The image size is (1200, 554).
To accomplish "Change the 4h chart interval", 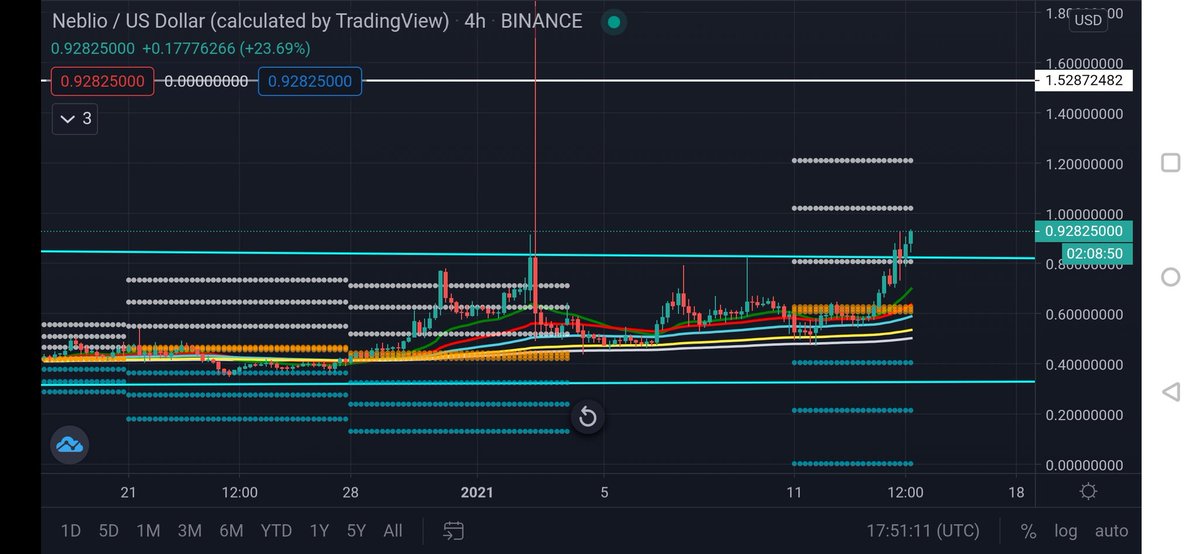I will point(475,21).
